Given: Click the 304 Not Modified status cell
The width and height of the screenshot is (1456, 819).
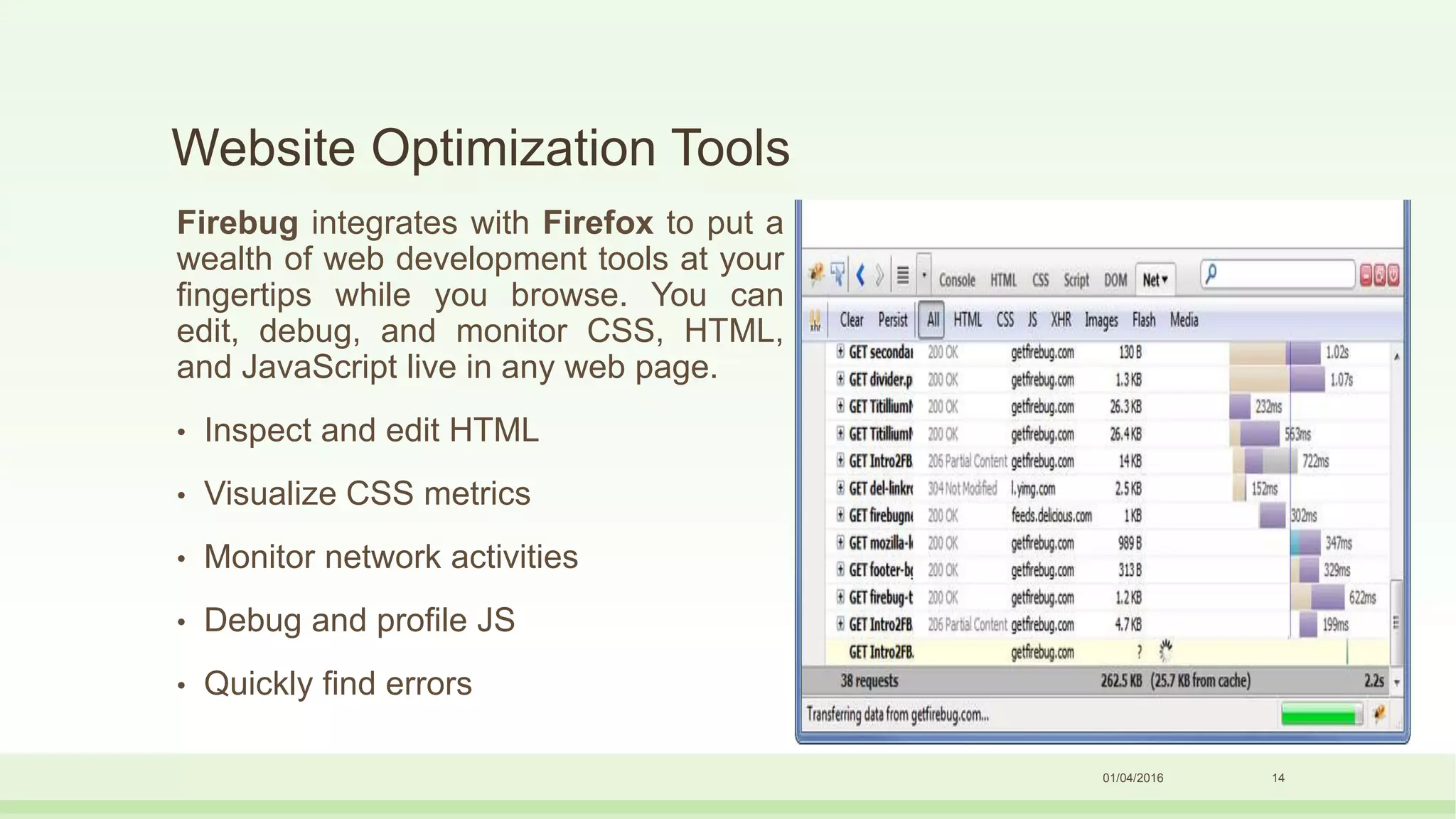Looking at the screenshot, I should click(963, 488).
